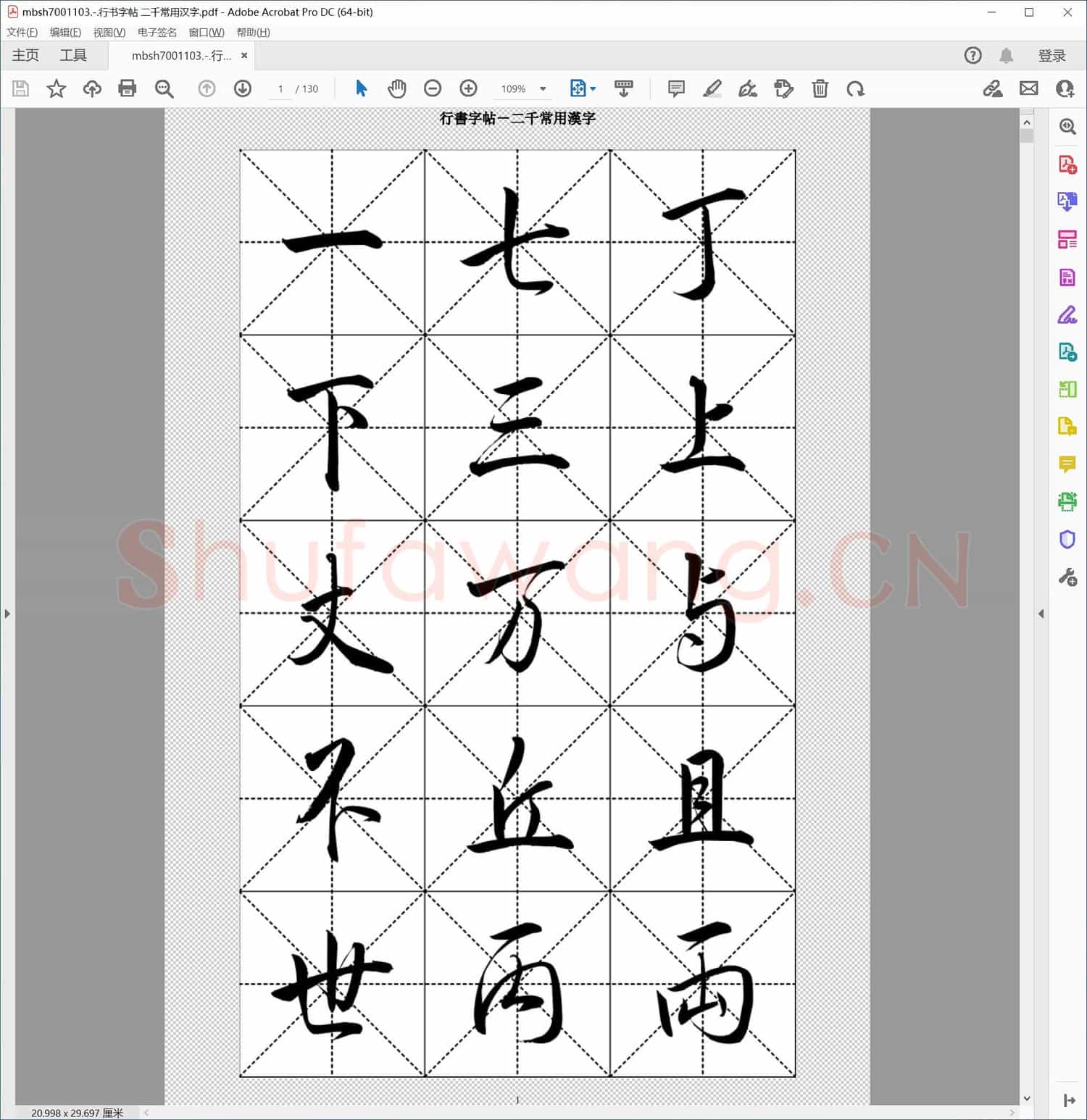Image resolution: width=1087 pixels, height=1120 pixels.
Task: Expand the left navigation pane arrow
Action: (x=7, y=614)
